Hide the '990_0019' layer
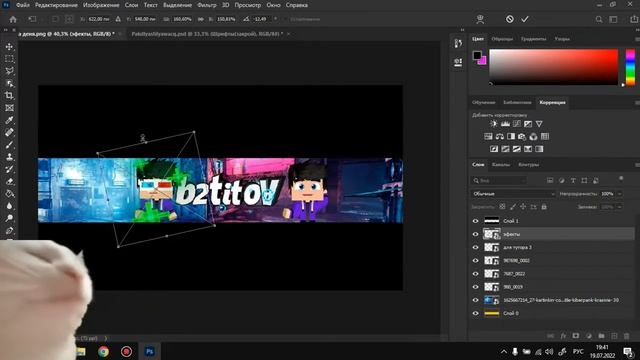This screenshot has width=640, height=360. pyautogui.click(x=476, y=287)
